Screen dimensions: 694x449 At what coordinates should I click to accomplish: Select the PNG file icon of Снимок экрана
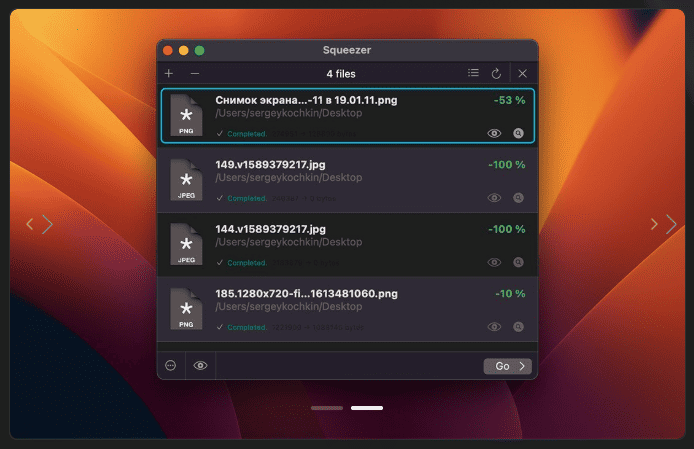pos(186,116)
